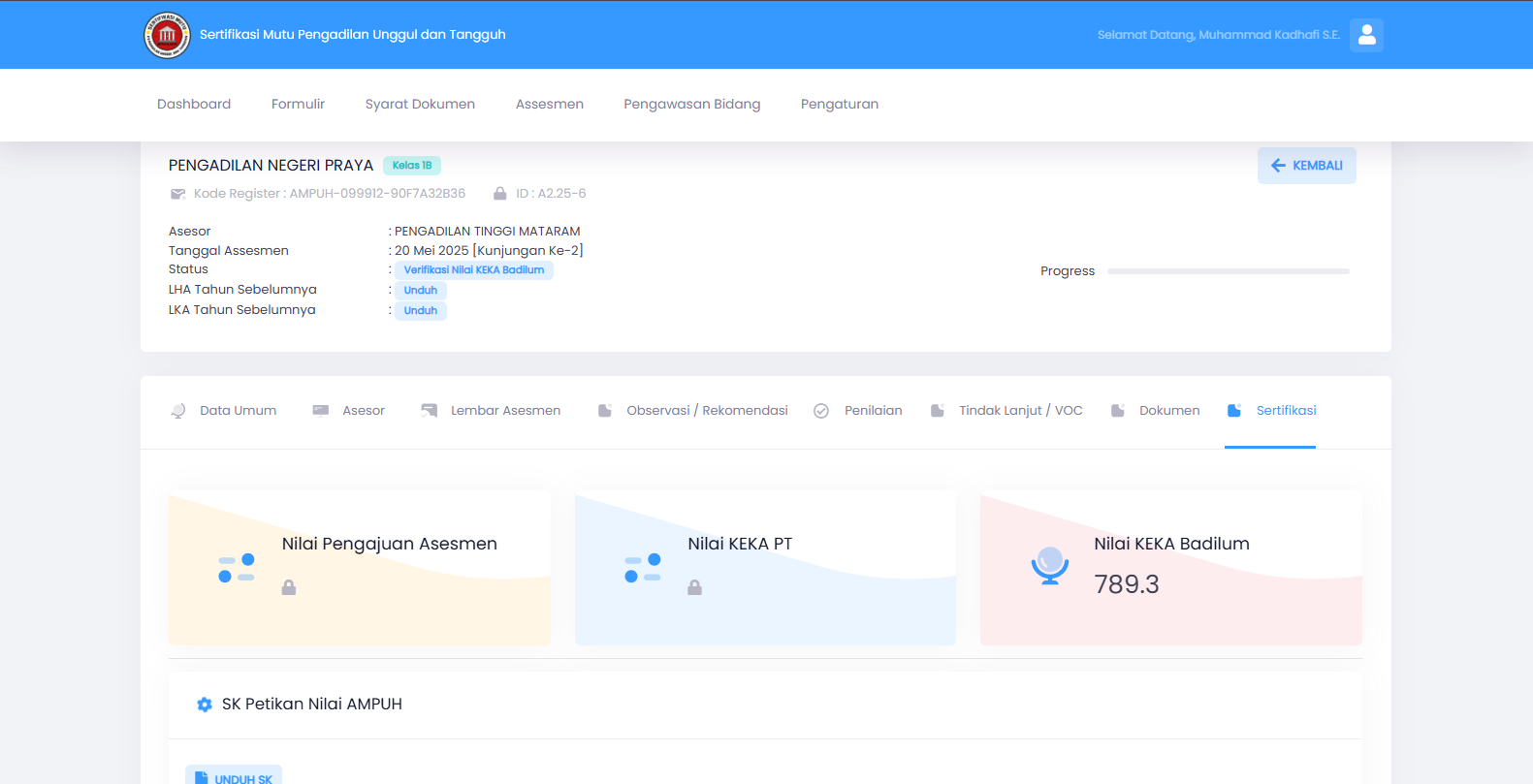Open the Dashboard menu

tap(194, 104)
